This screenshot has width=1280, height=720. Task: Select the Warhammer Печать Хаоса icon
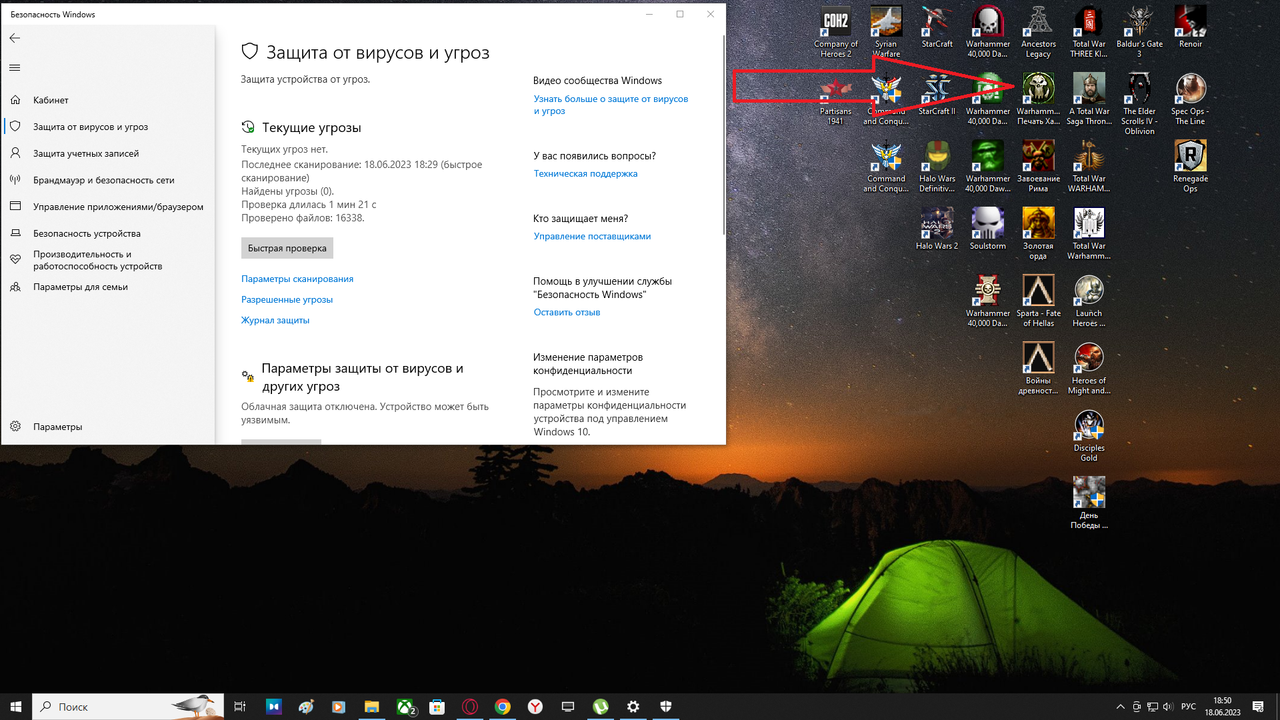(1038, 99)
